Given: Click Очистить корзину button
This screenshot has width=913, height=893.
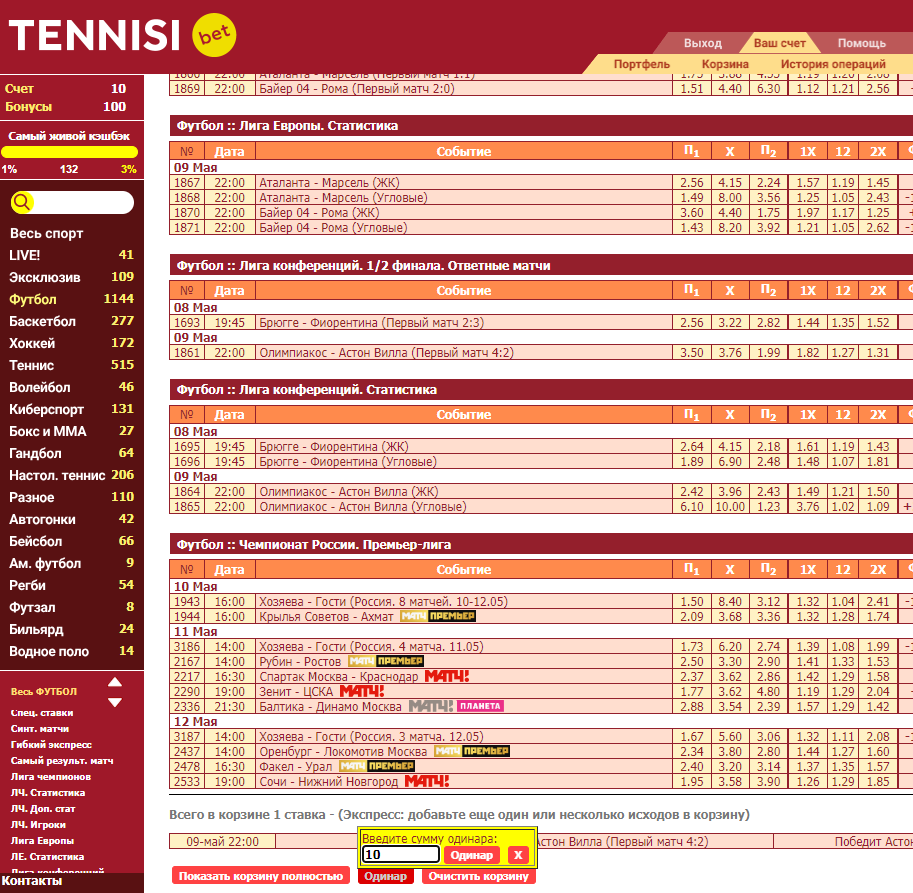Looking at the screenshot, I should coord(479,876).
